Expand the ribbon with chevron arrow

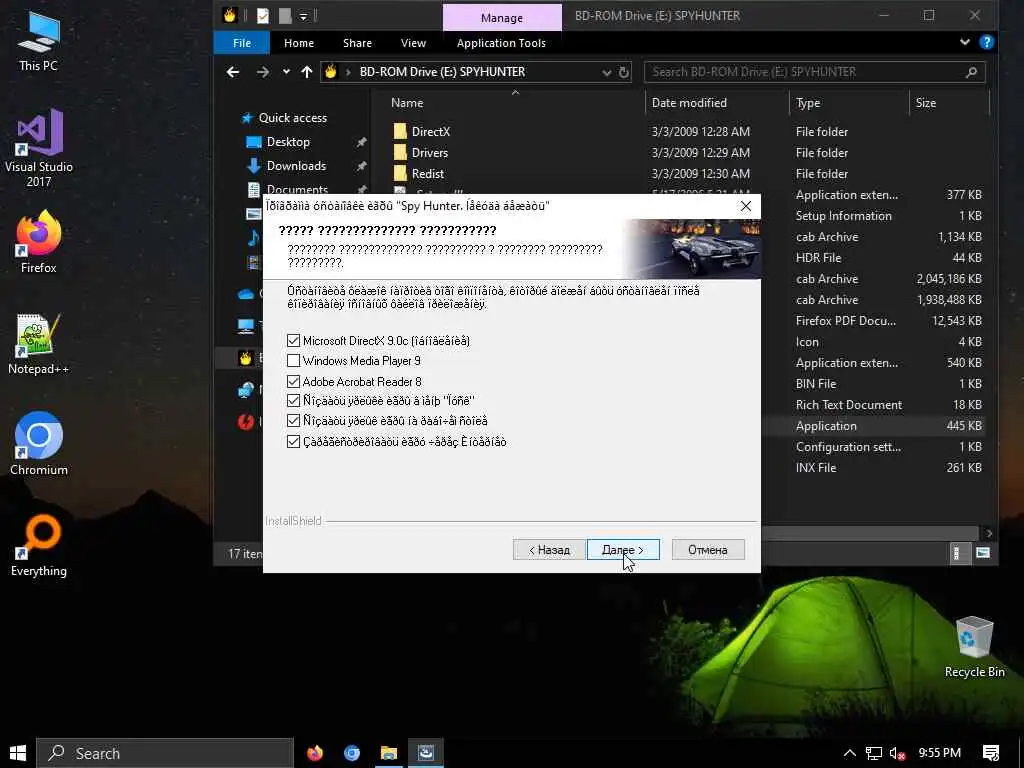(x=965, y=42)
